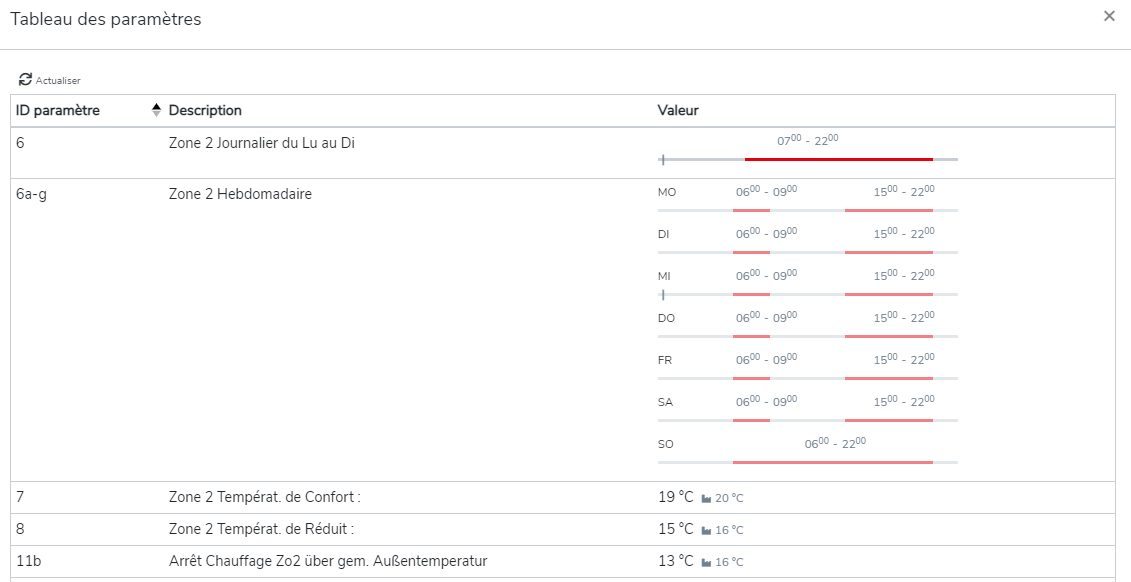Click the Actualiser refresh icon

[25, 80]
